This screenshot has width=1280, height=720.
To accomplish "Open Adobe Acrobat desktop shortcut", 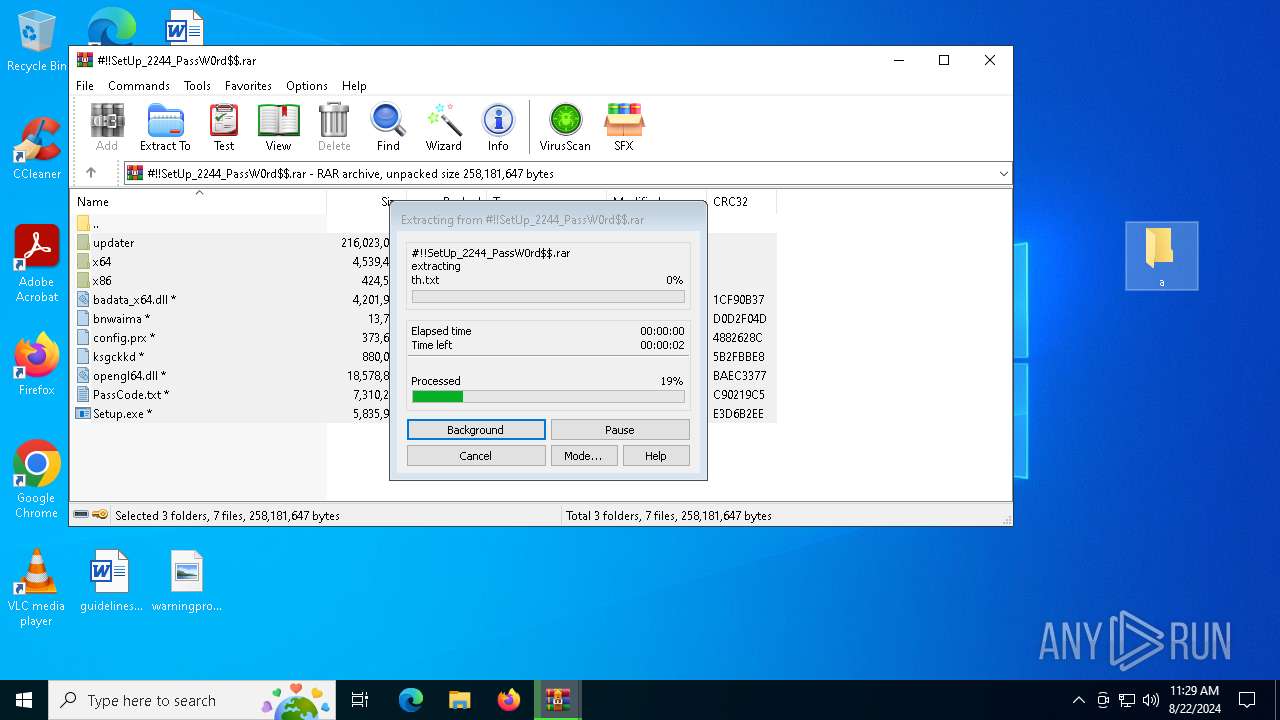I will 36,263.
